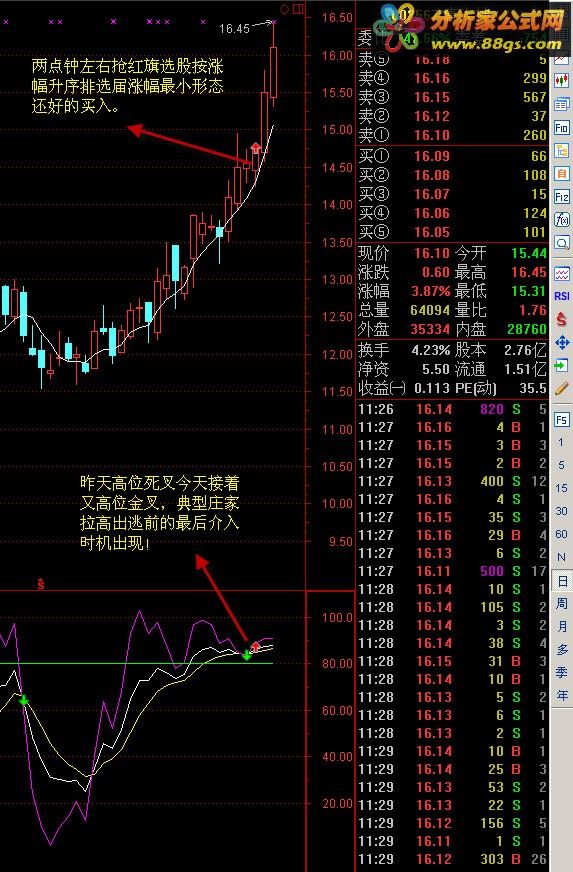573x872 pixels.
Task: Click the red S signal marker above indicator panel
Action: (x=41, y=584)
